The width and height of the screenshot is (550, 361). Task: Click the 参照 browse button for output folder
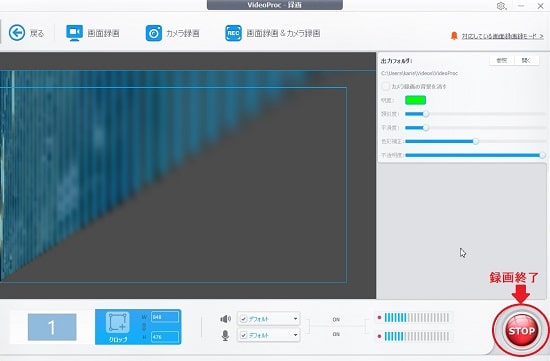pos(502,60)
